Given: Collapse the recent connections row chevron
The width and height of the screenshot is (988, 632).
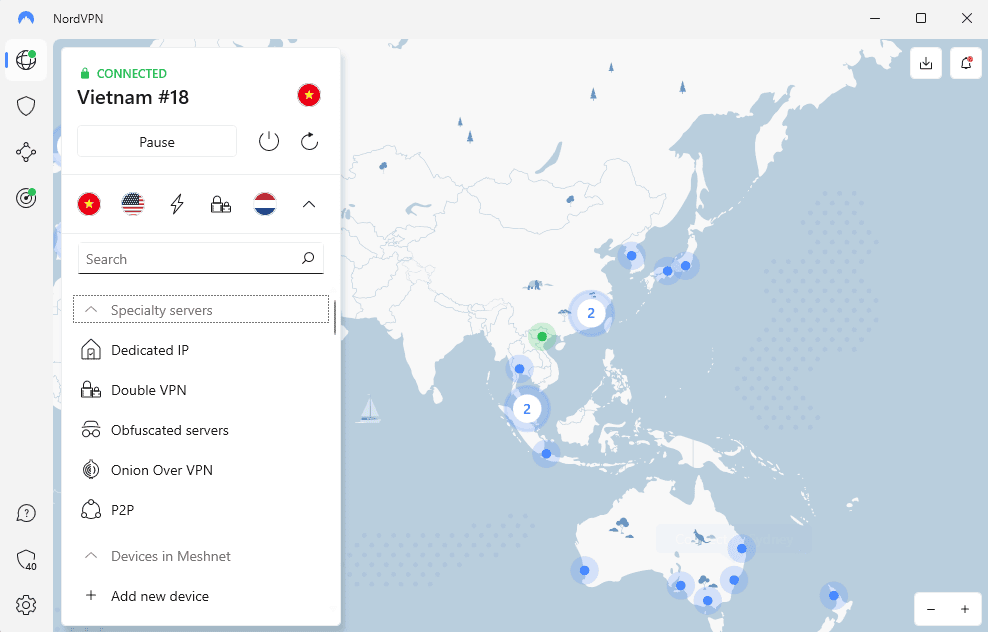Looking at the screenshot, I should point(309,204).
